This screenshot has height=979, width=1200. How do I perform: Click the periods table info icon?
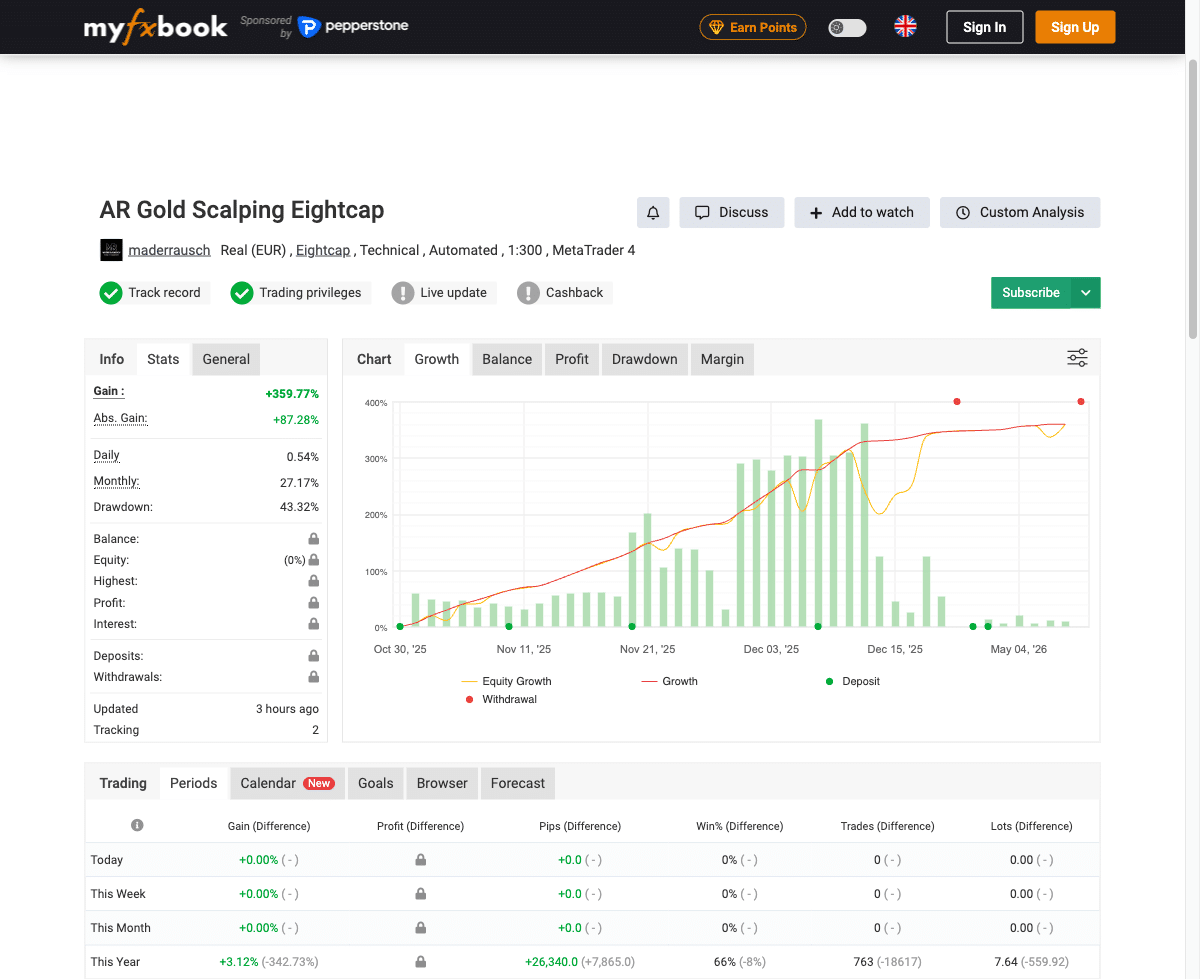click(x=137, y=825)
